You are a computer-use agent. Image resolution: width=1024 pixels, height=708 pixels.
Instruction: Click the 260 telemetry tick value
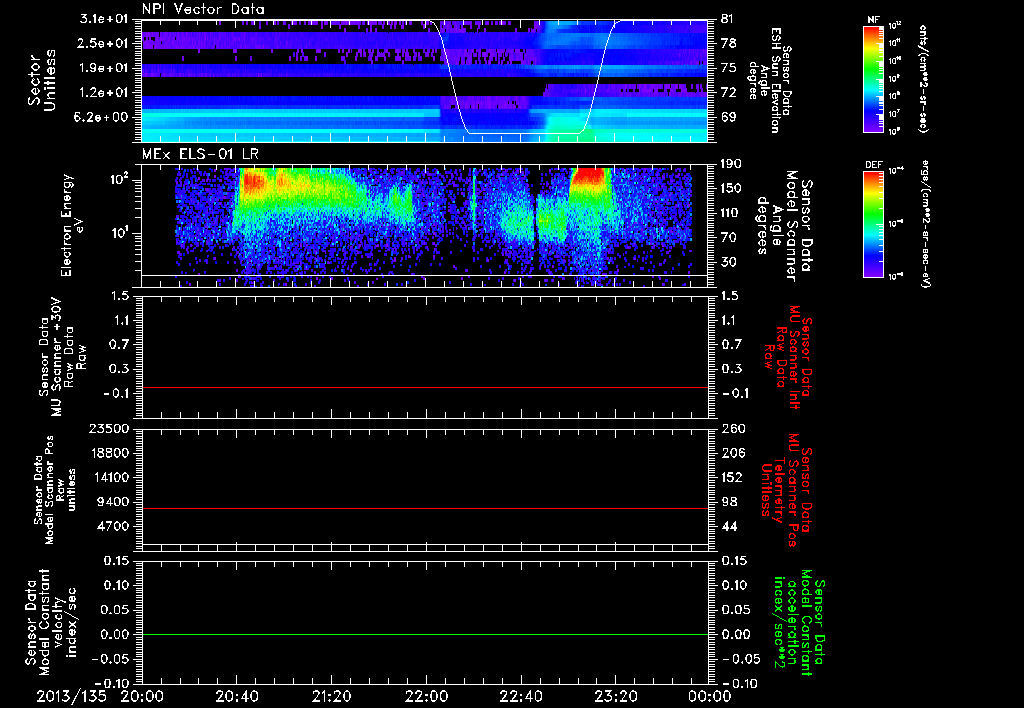(x=732, y=428)
